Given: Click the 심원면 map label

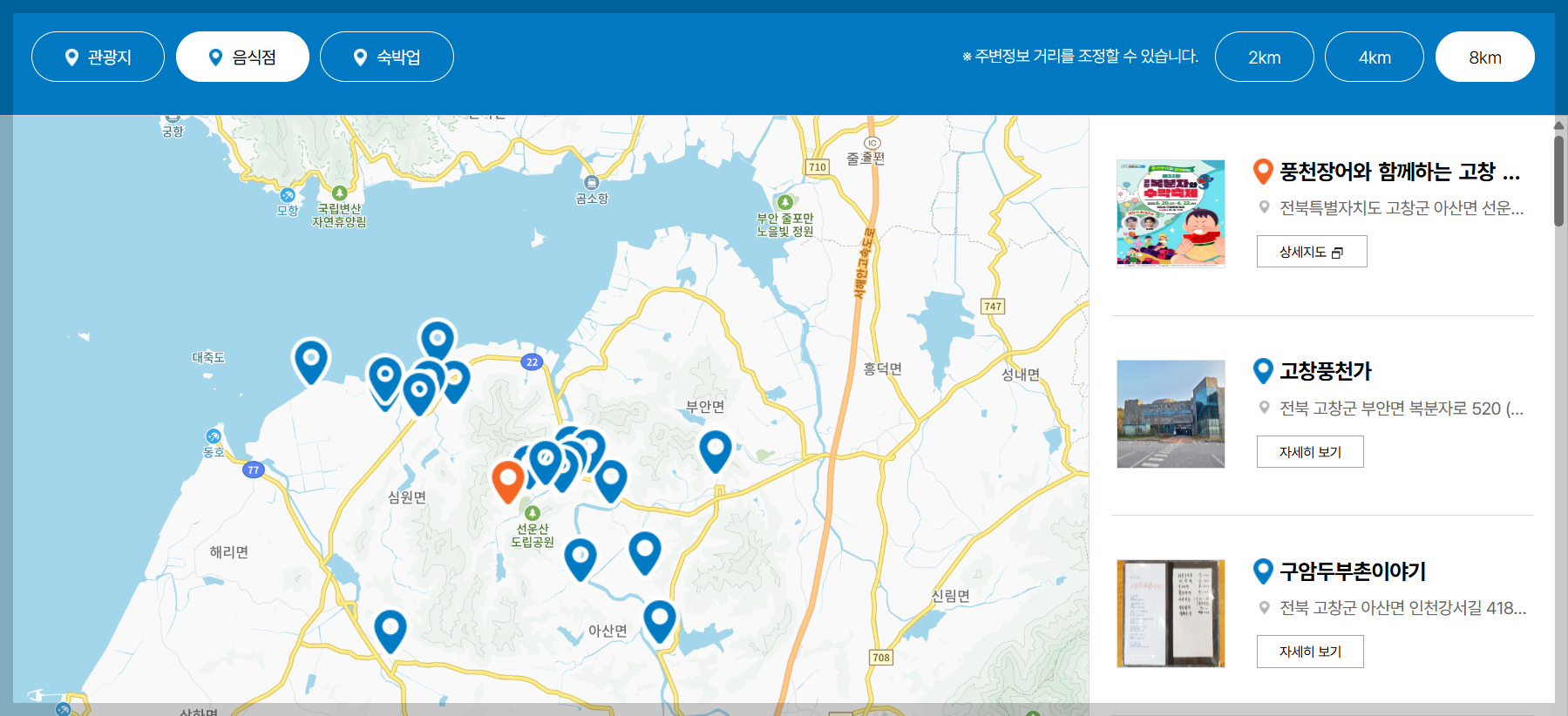Looking at the screenshot, I should click(407, 497).
